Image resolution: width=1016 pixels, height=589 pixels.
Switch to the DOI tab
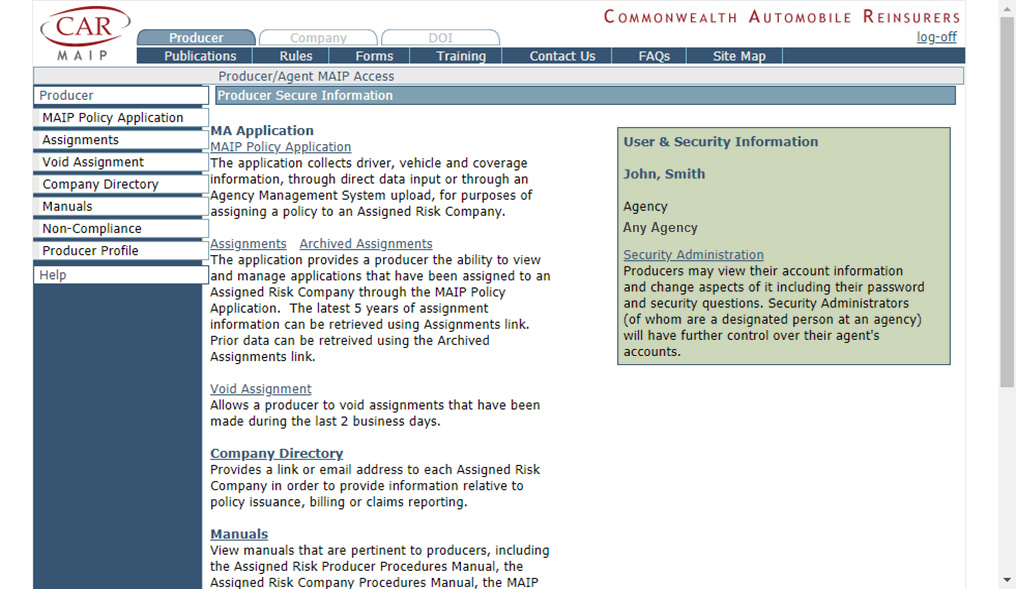tap(441, 38)
